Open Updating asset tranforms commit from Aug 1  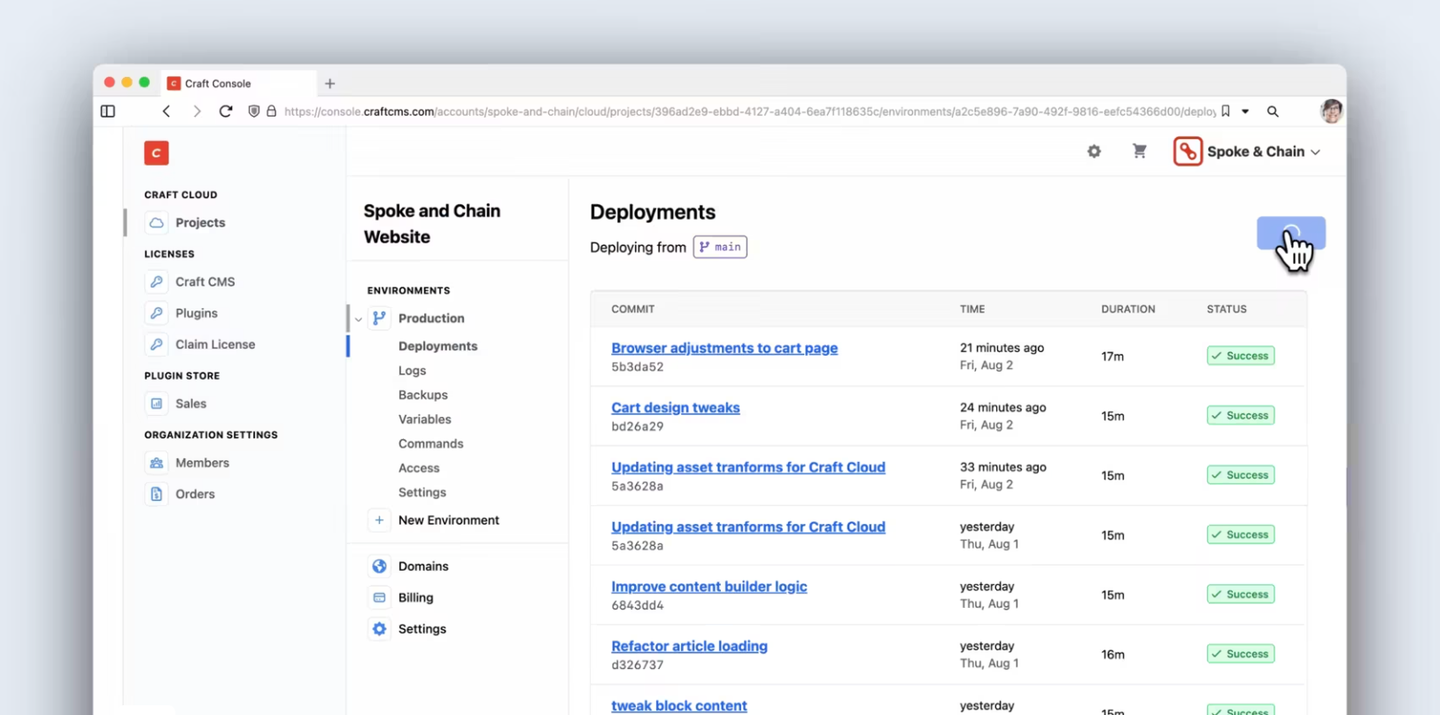[748, 527]
